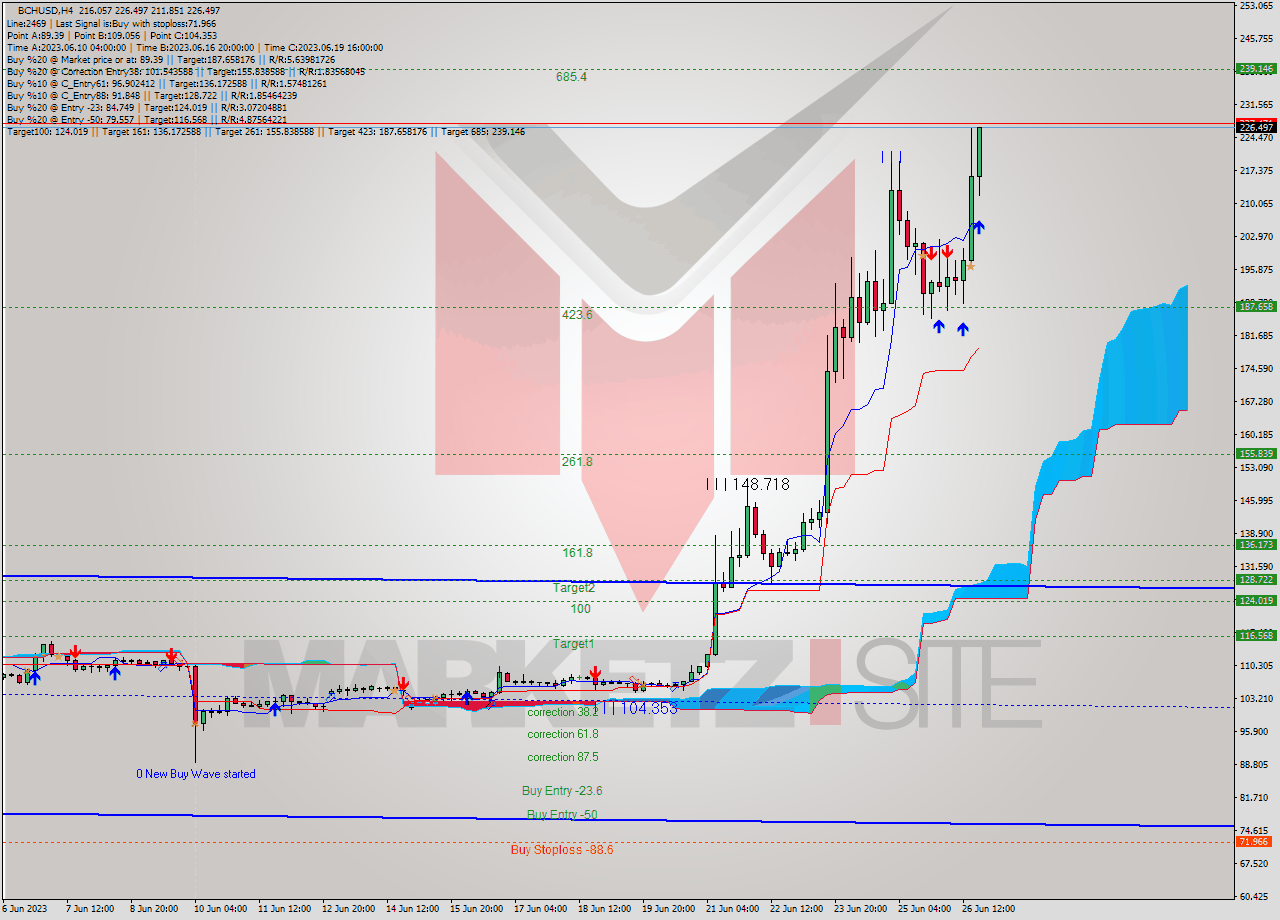Viewport: 1280px width, 920px height.
Task: Click the 60.425 price scale value
Action: tap(1256, 896)
